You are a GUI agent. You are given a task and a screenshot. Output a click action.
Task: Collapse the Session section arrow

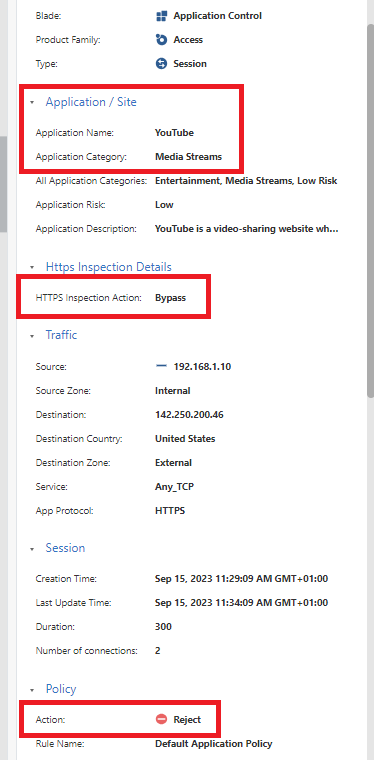(x=32, y=549)
